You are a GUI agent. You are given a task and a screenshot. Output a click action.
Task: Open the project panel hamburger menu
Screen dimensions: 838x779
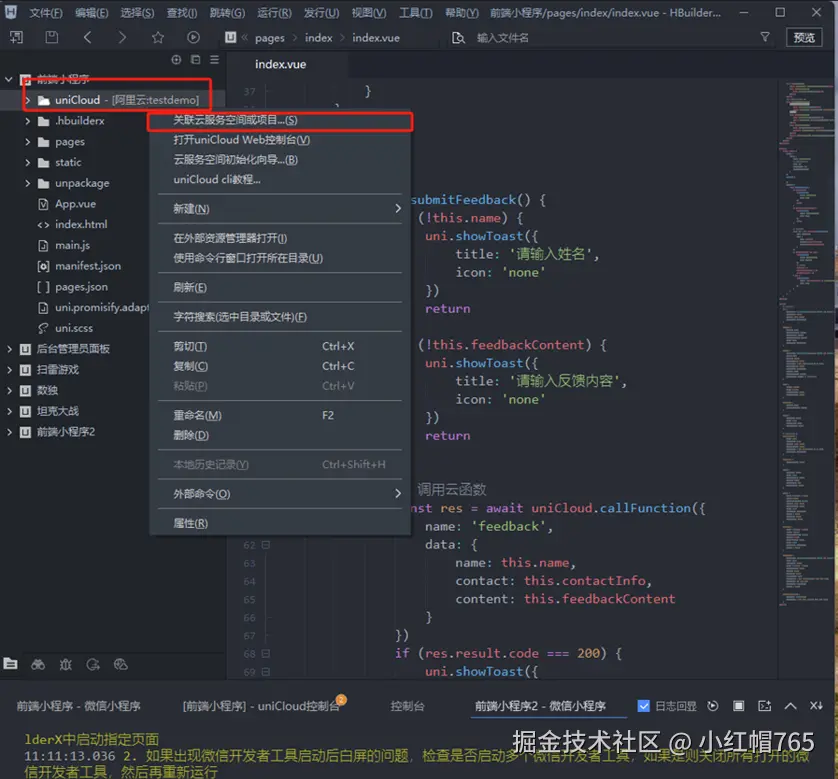[x=214, y=60]
